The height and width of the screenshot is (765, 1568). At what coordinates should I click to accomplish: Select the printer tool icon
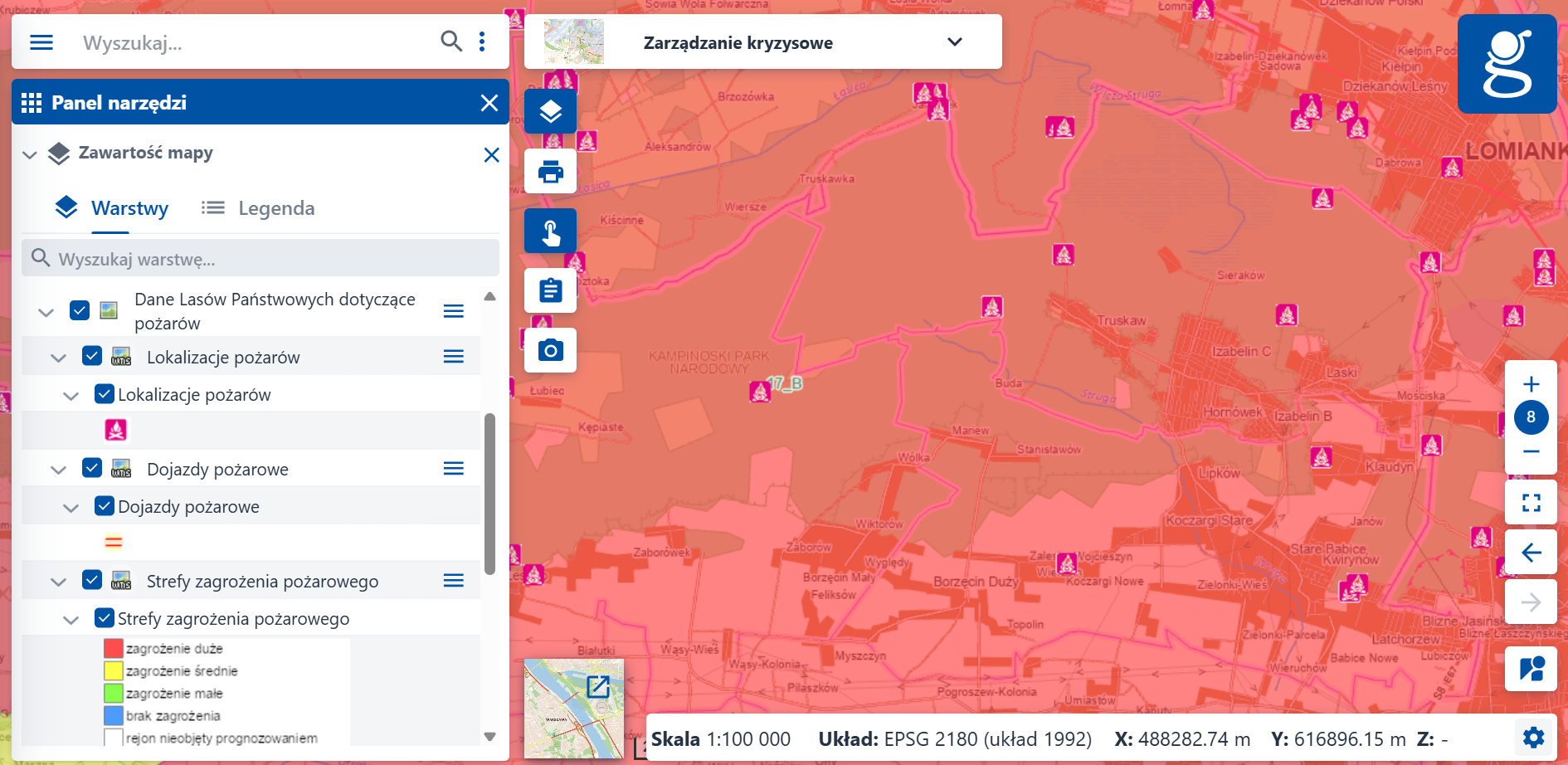click(549, 171)
